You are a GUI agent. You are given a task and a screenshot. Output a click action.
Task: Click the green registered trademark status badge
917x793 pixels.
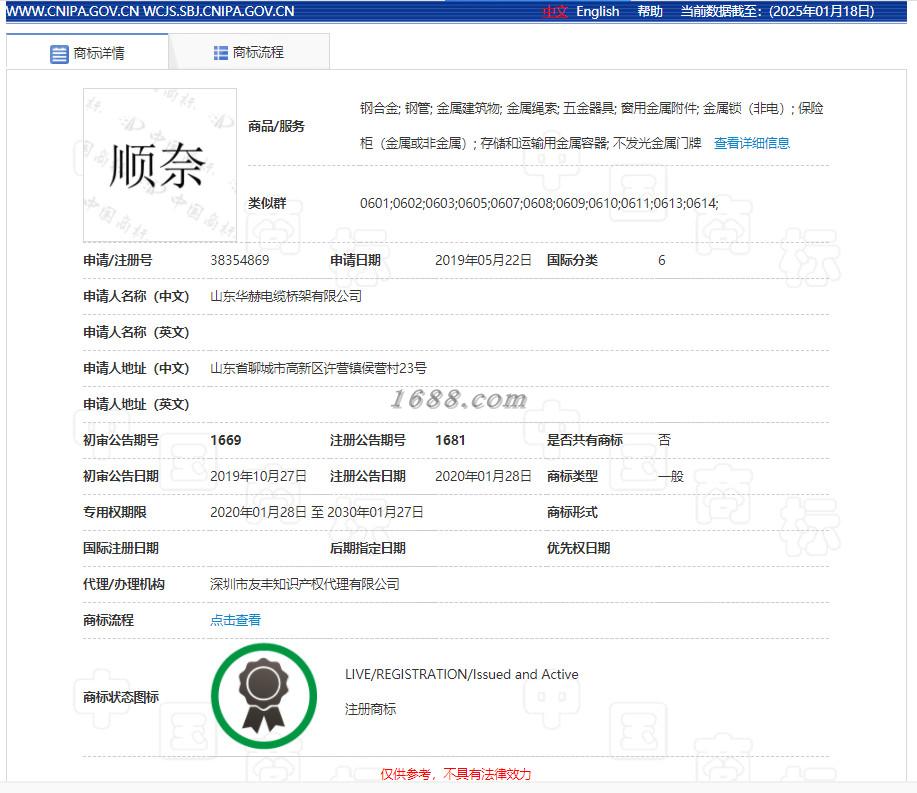coord(264,696)
